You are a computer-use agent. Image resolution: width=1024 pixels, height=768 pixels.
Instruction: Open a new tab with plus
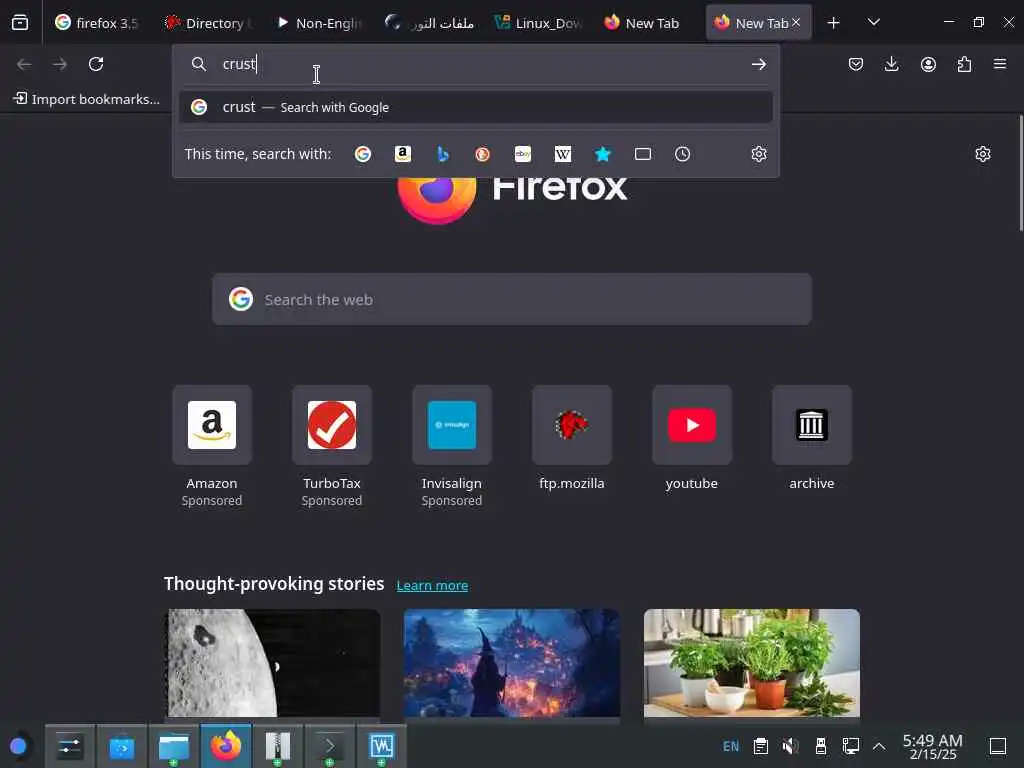click(833, 23)
